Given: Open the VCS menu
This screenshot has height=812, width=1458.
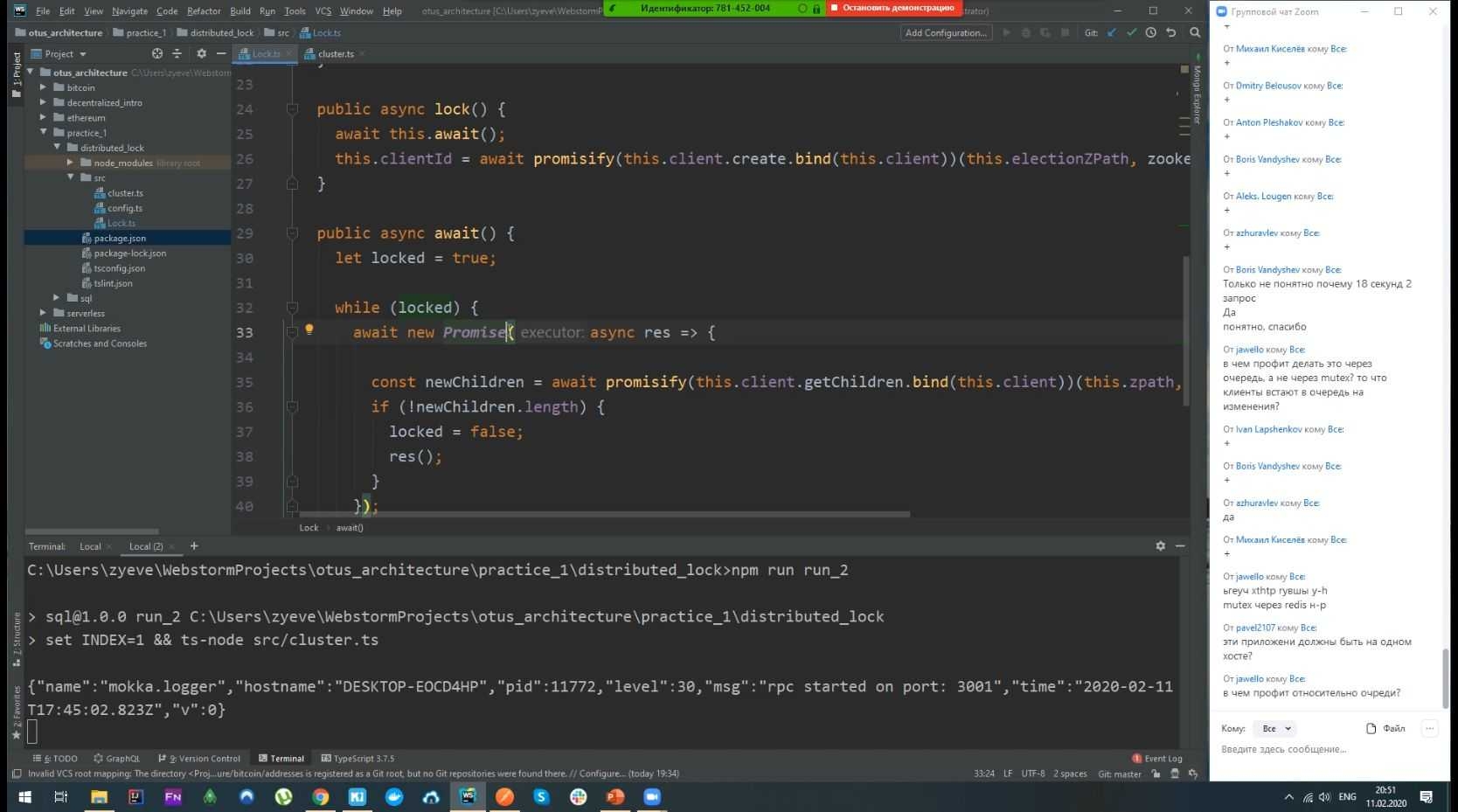Looking at the screenshot, I should (323, 10).
